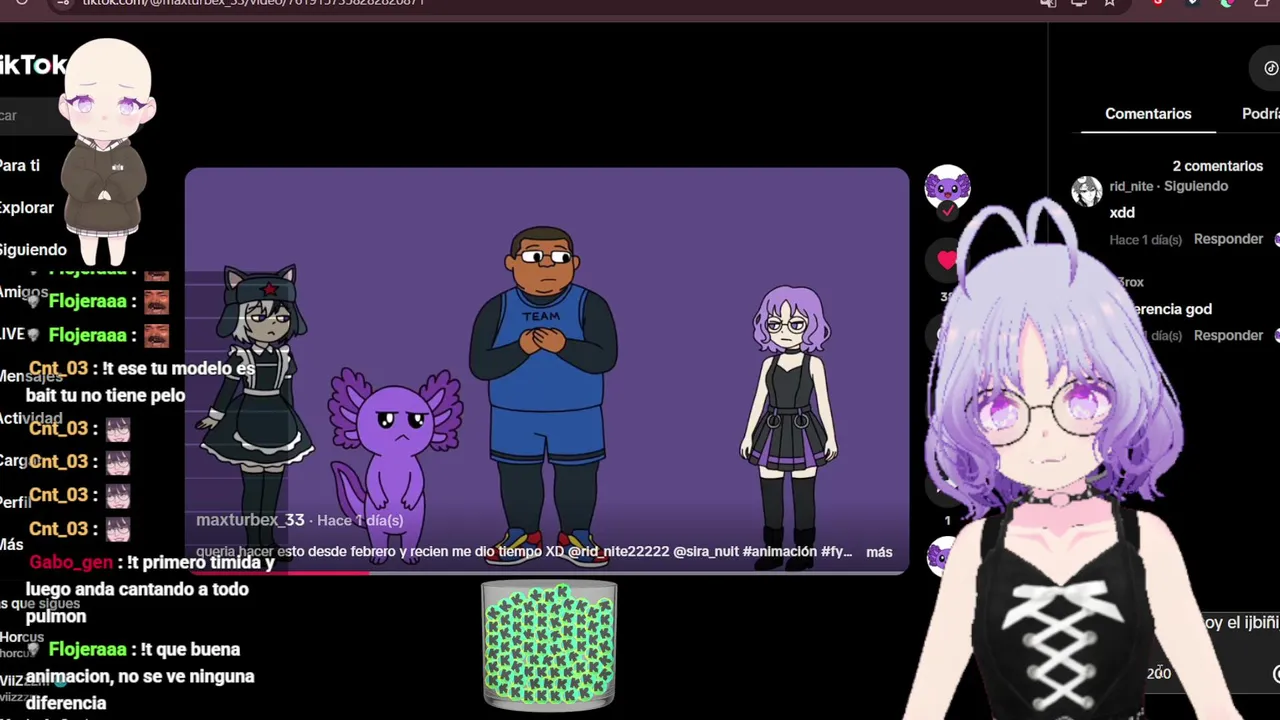Viewport: 1280px width, 720px height.
Task: Open the Amigos page
Action: [24, 292]
